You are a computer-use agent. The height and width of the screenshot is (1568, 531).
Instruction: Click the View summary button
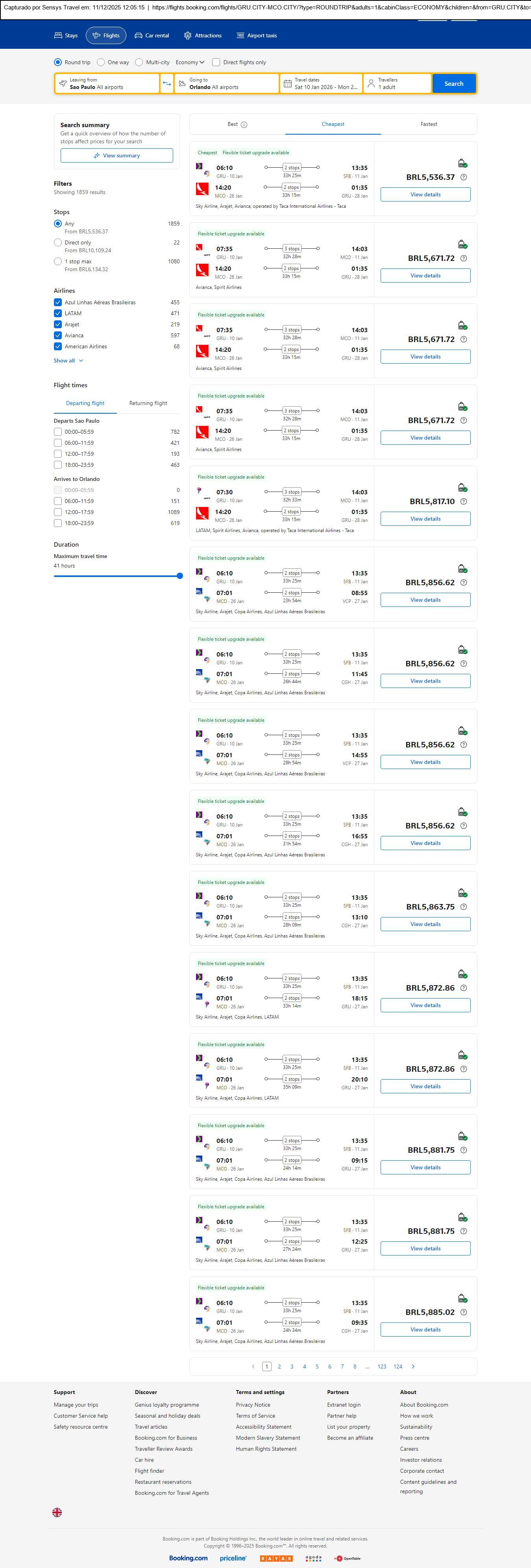pyautogui.click(x=116, y=156)
